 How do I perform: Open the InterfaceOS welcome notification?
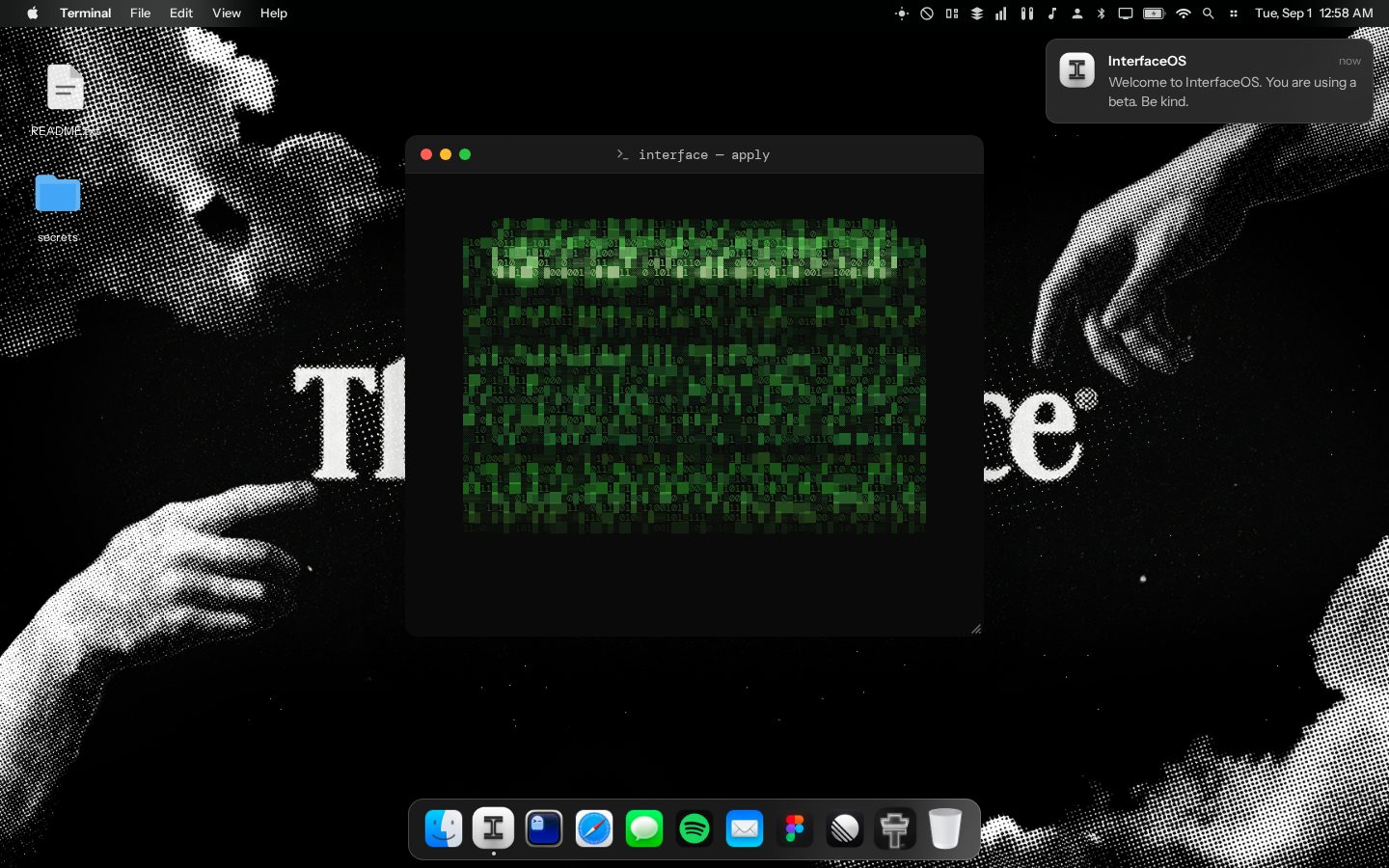(x=1210, y=81)
